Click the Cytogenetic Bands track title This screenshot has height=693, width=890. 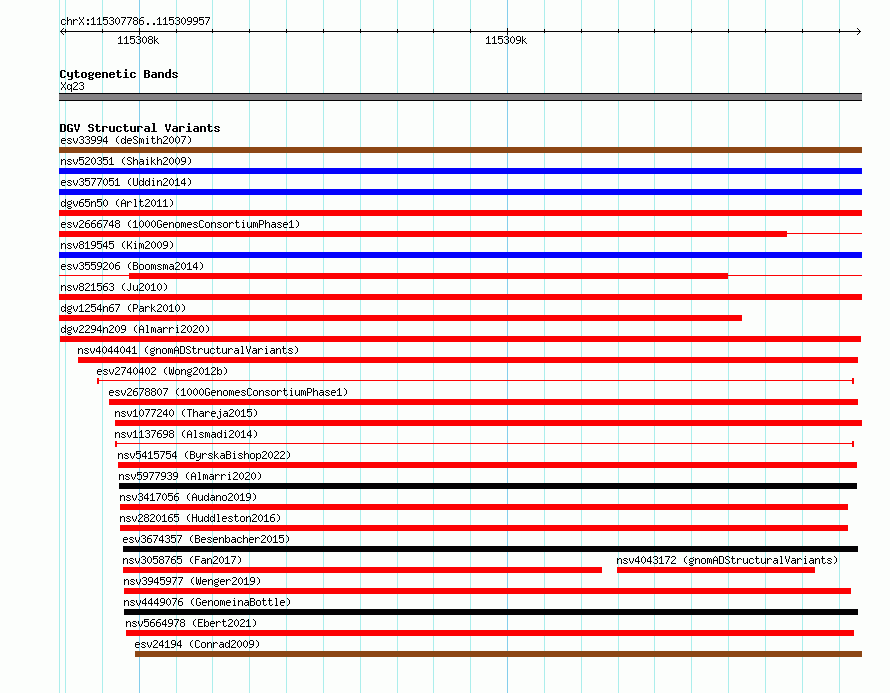119,74
